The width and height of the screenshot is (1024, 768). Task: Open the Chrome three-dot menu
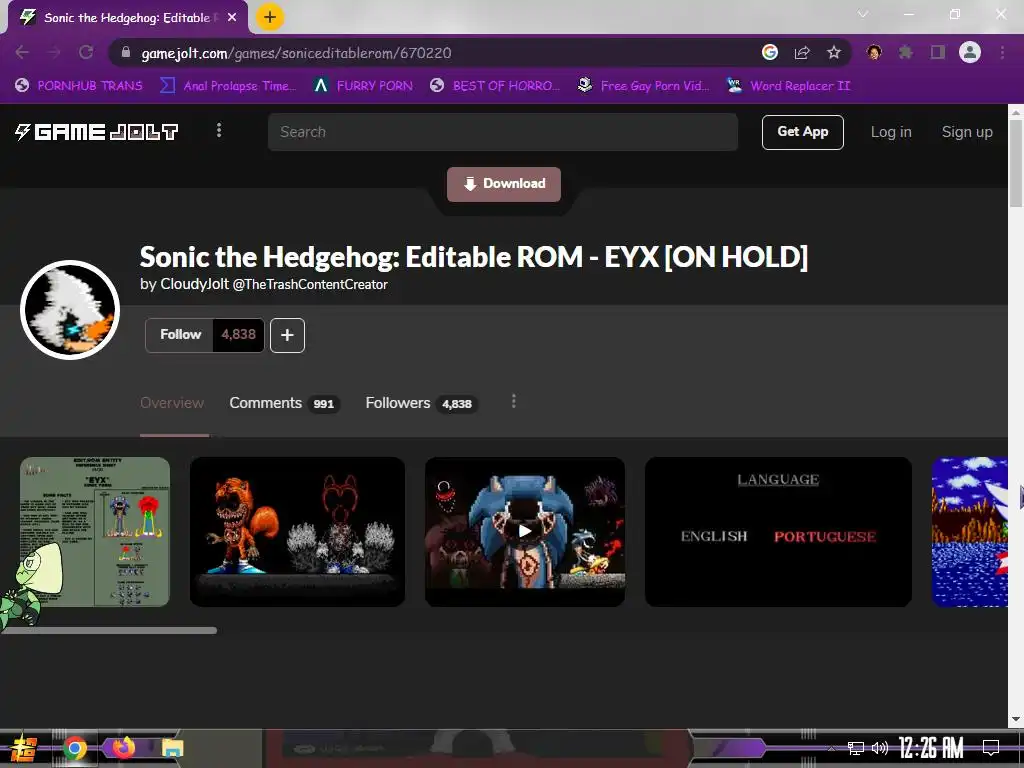tap(1002, 52)
